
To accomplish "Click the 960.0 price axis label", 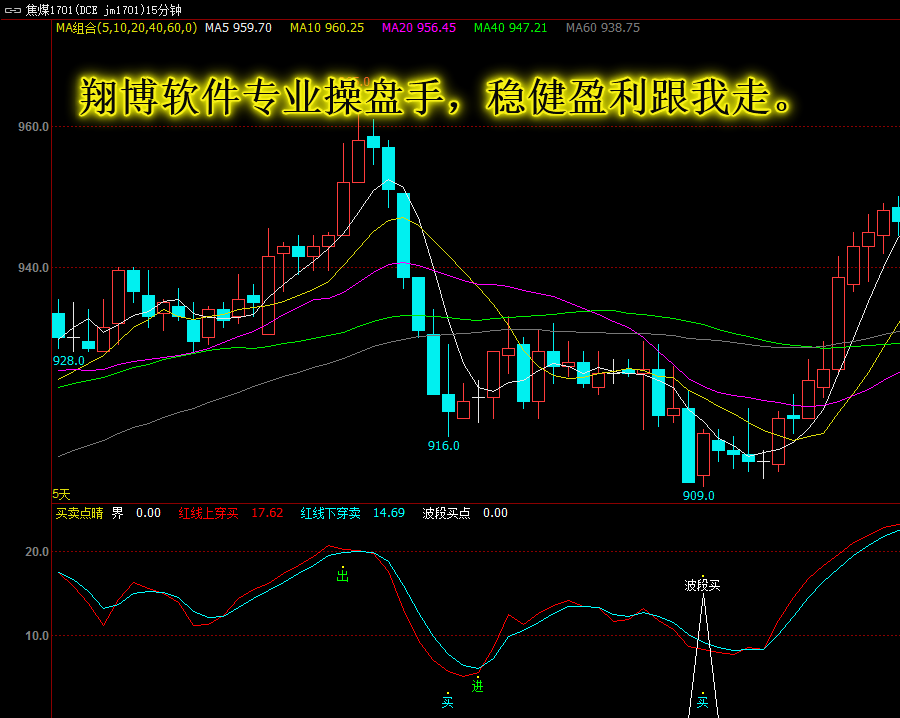I will click(x=33, y=127).
